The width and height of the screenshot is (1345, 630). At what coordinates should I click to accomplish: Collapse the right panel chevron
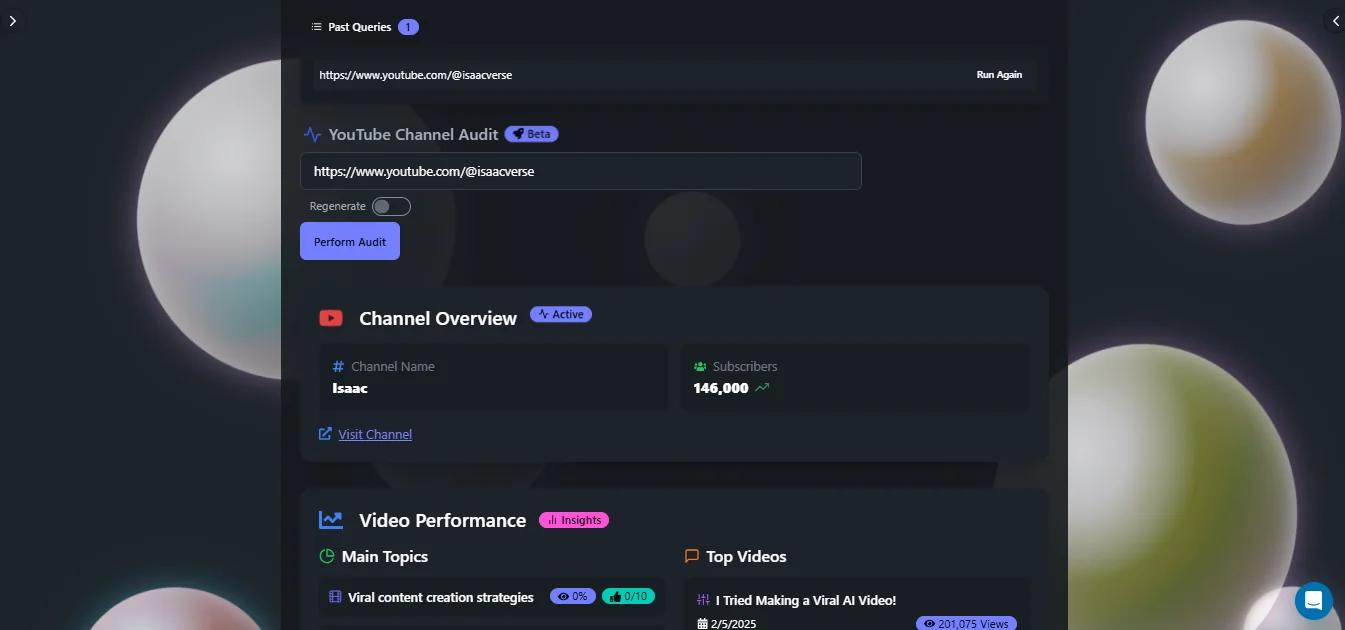pos(1335,21)
